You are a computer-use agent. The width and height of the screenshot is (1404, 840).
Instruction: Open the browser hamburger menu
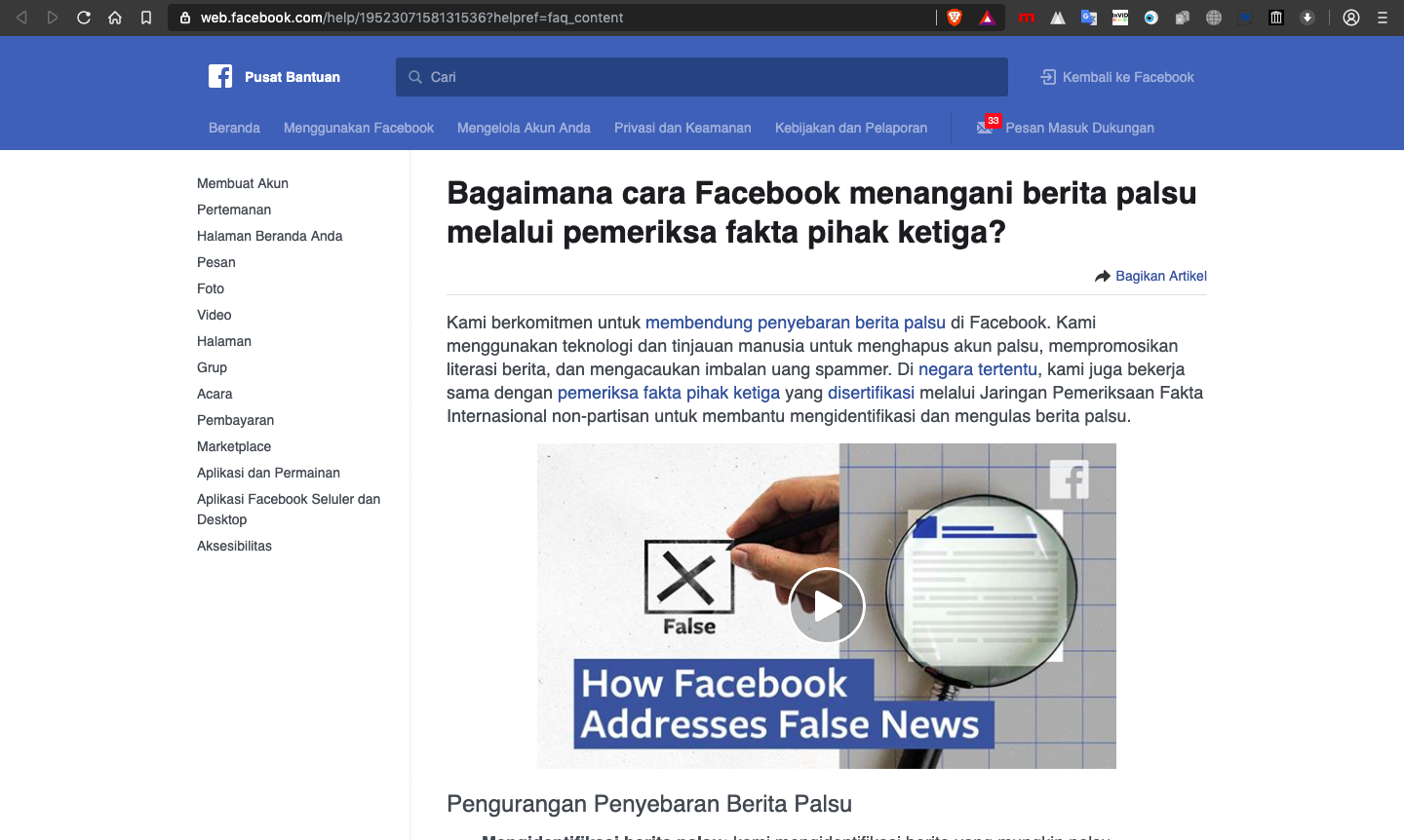1384,17
